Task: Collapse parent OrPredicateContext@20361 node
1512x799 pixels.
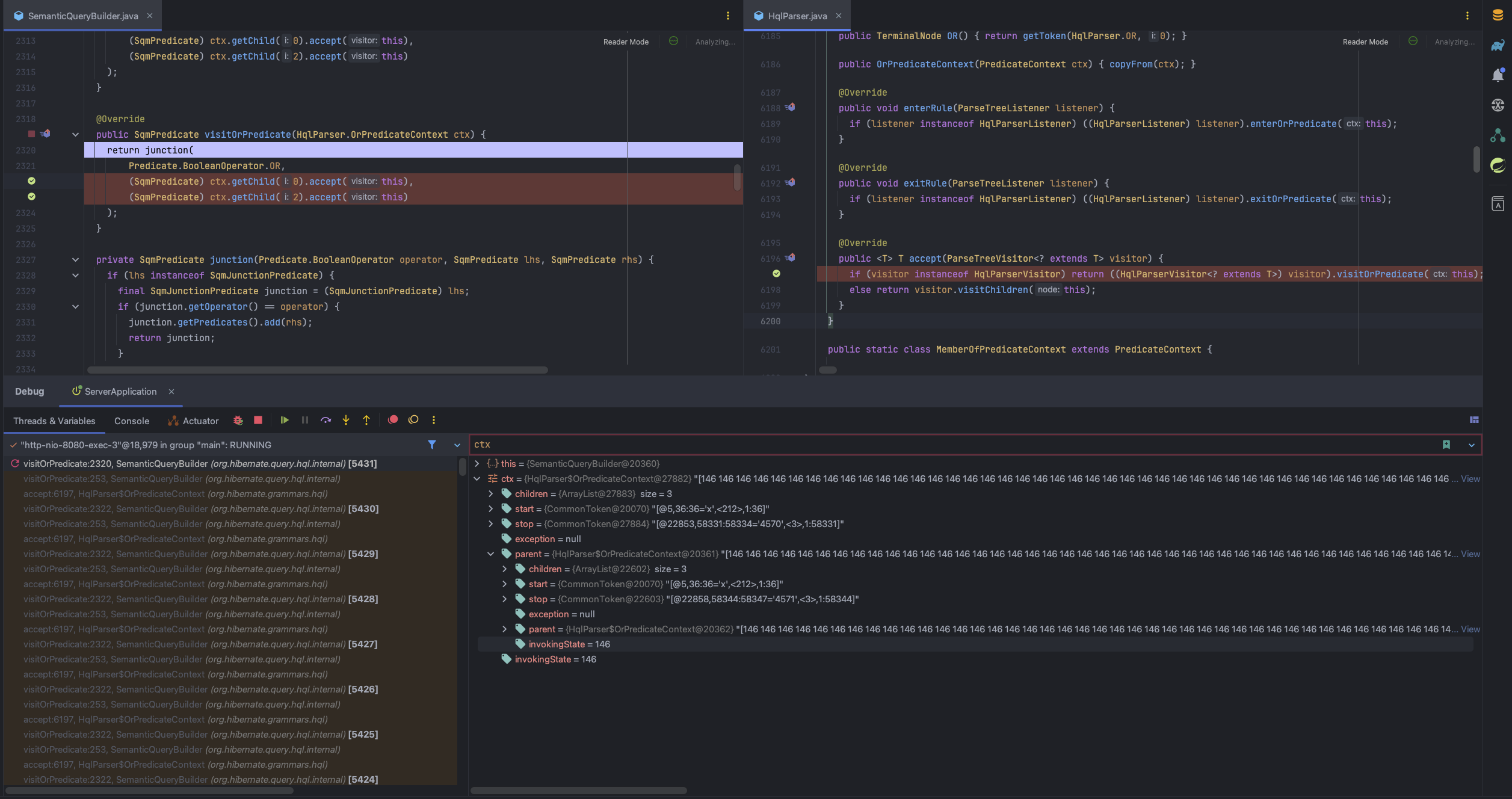Action: (491, 554)
